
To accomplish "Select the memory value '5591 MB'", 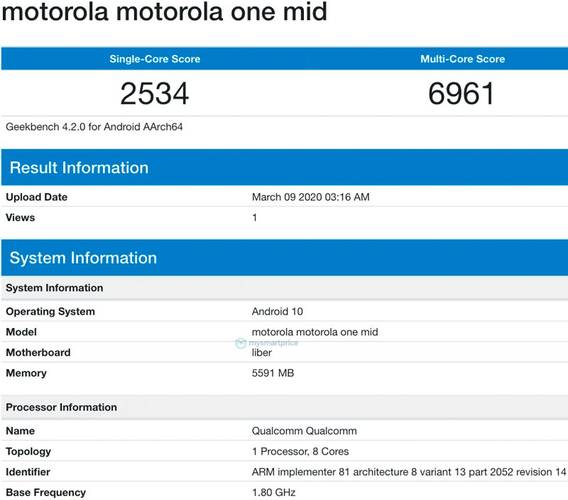I will tap(273, 373).
